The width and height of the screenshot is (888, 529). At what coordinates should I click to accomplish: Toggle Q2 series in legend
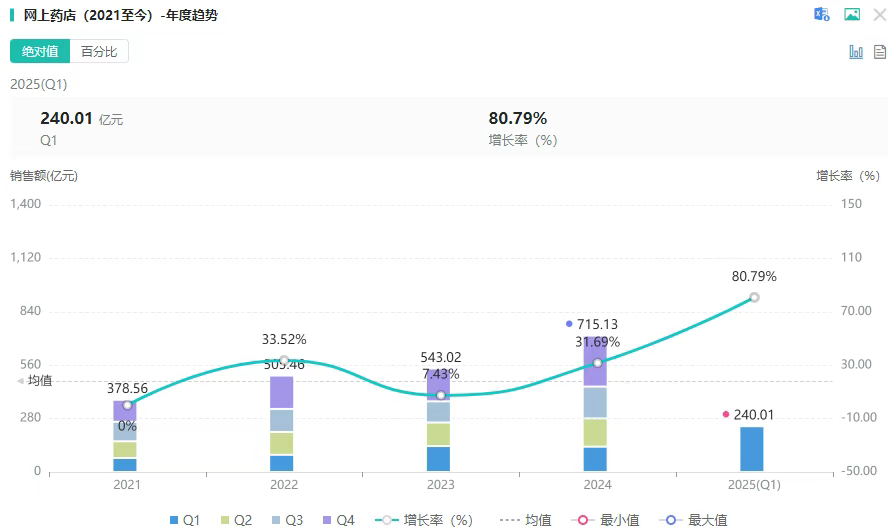pos(236,520)
